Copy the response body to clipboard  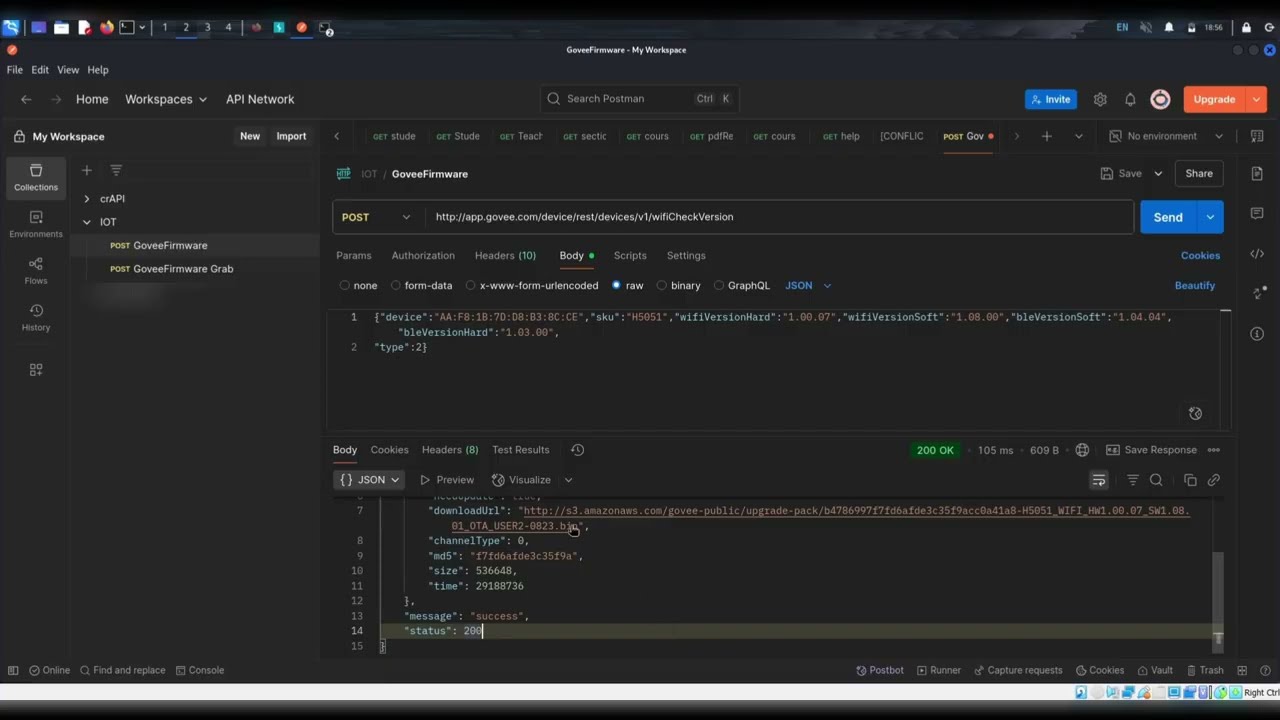coord(1190,480)
